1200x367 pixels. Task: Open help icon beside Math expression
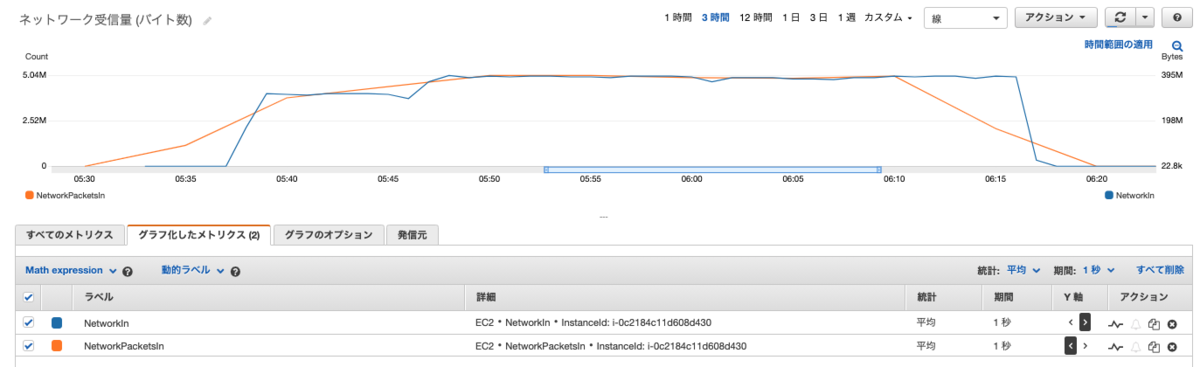(x=128, y=271)
